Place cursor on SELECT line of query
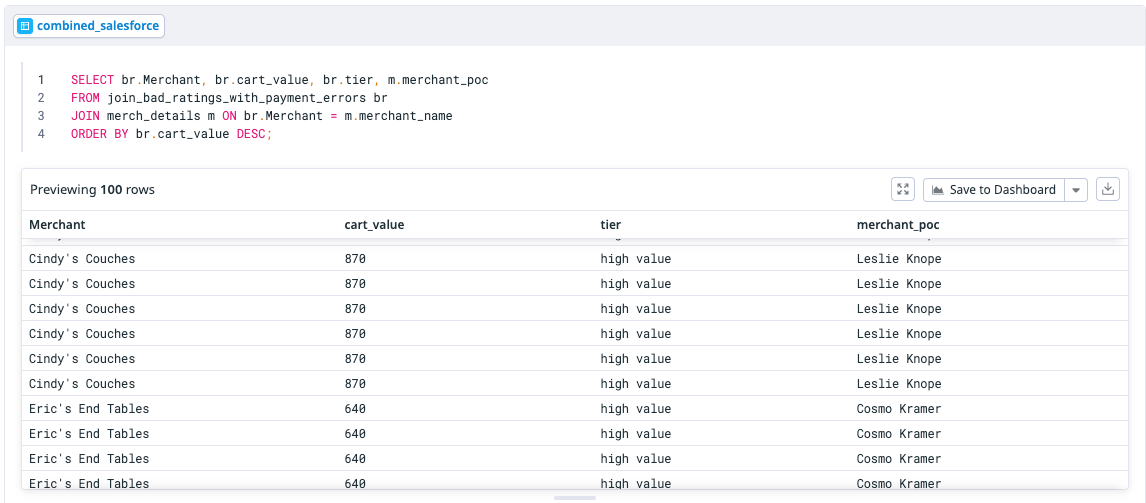 (x=279, y=80)
